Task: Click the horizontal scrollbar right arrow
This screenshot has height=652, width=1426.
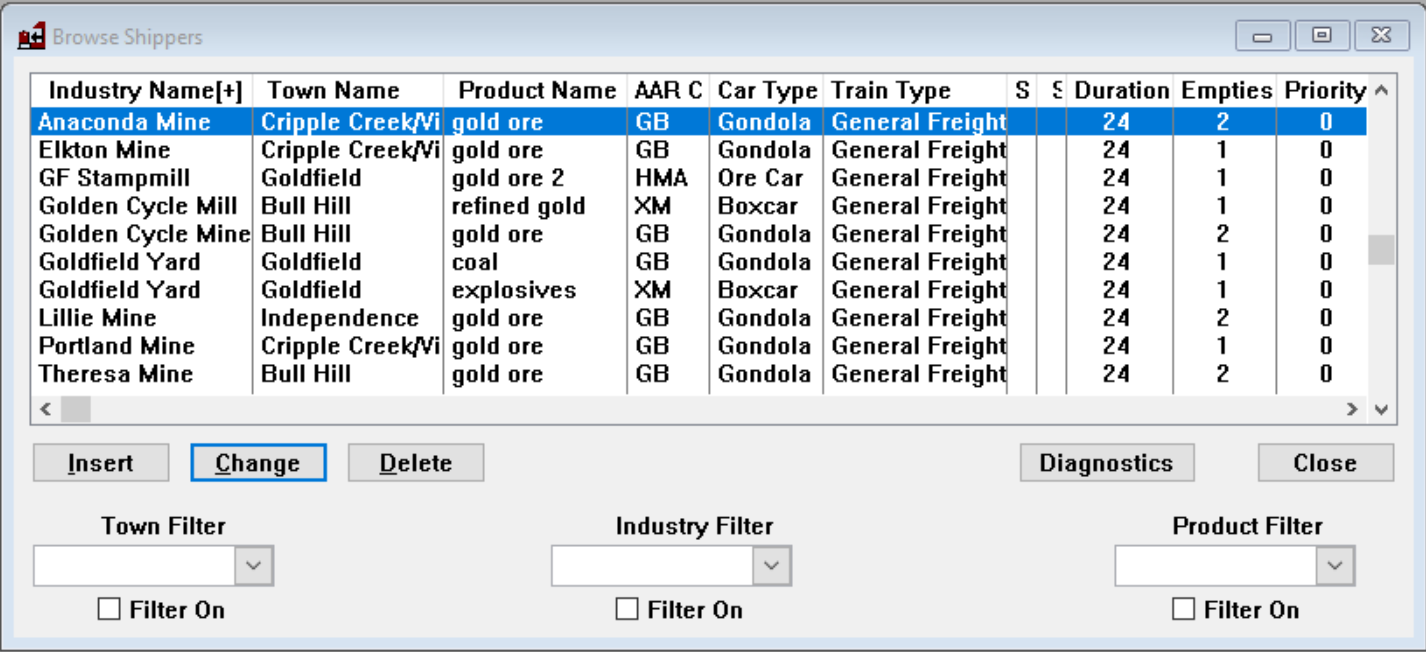Action: pyautogui.click(x=1352, y=409)
